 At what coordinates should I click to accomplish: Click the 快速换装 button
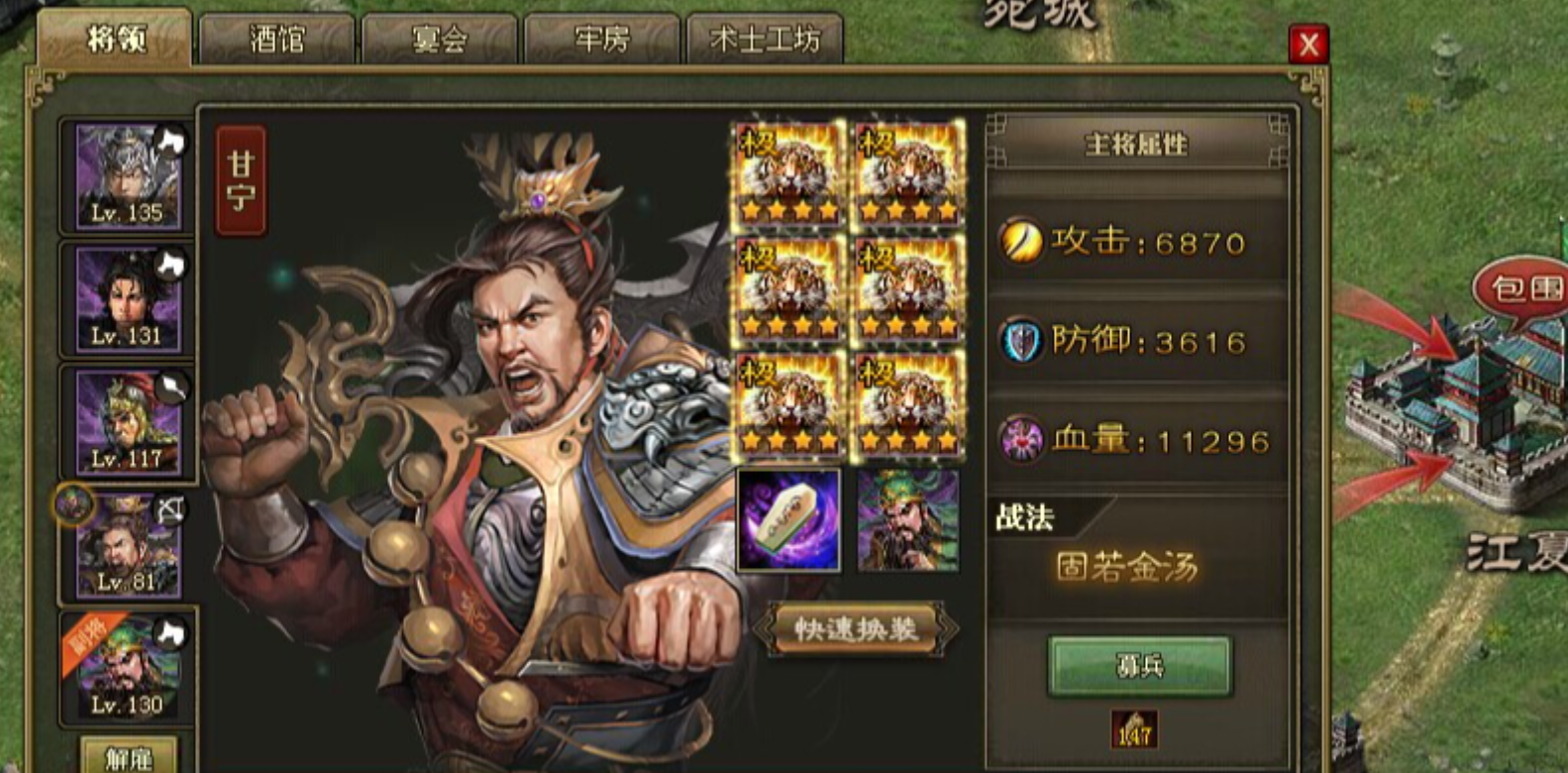click(x=856, y=628)
